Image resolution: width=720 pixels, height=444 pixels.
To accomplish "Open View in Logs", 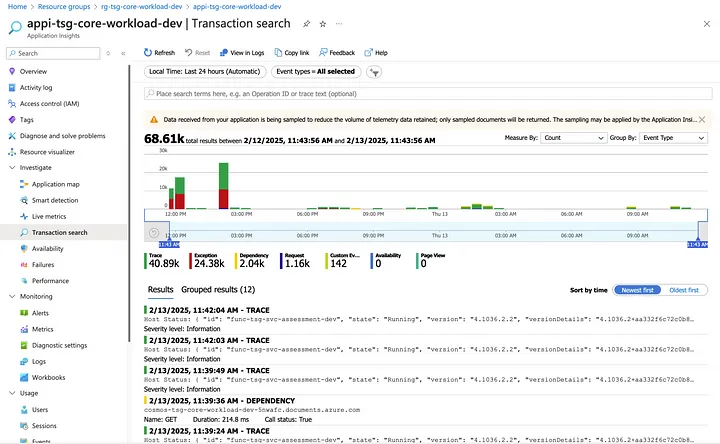I will pos(242,53).
